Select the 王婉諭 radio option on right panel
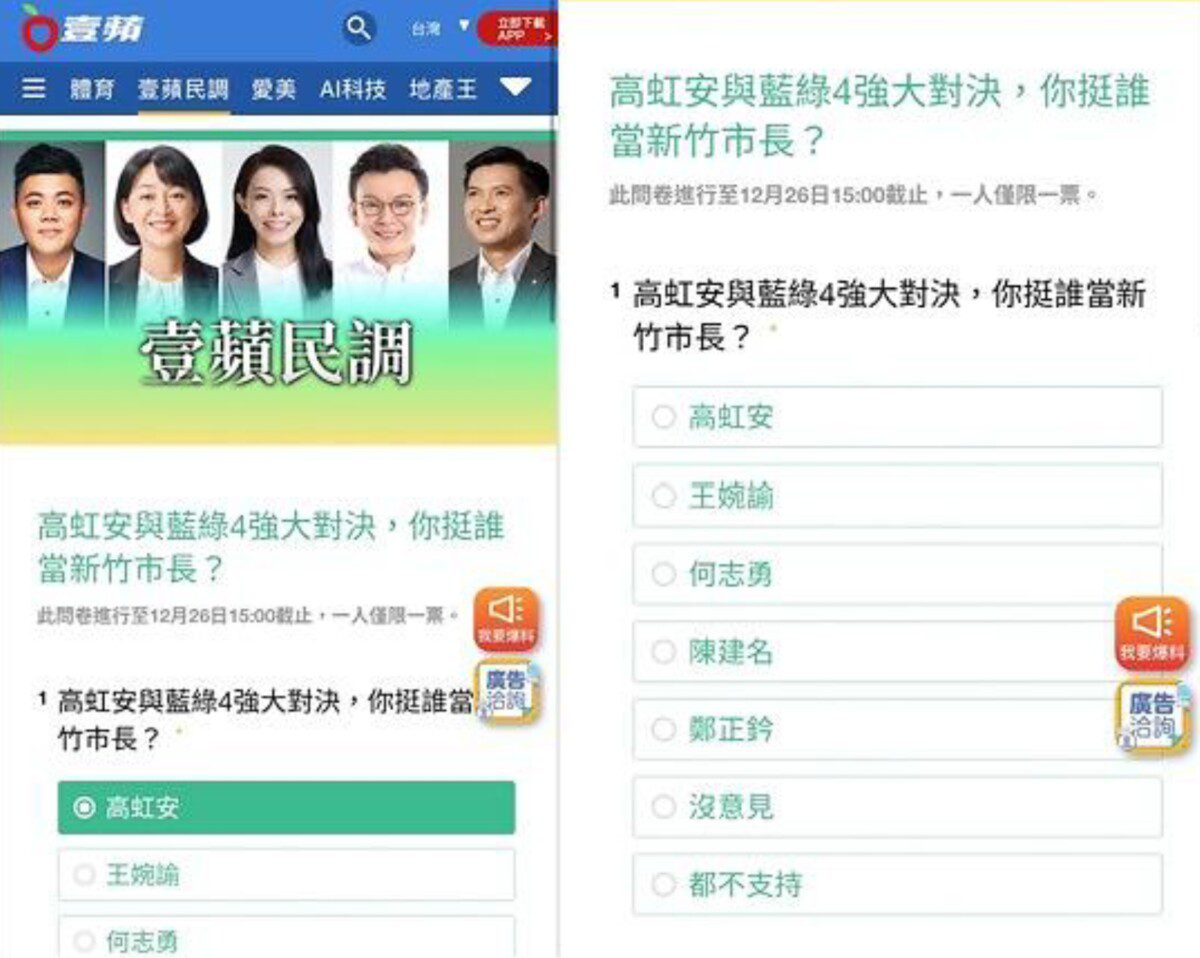This screenshot has height=958, width=1200. [897, 495]
